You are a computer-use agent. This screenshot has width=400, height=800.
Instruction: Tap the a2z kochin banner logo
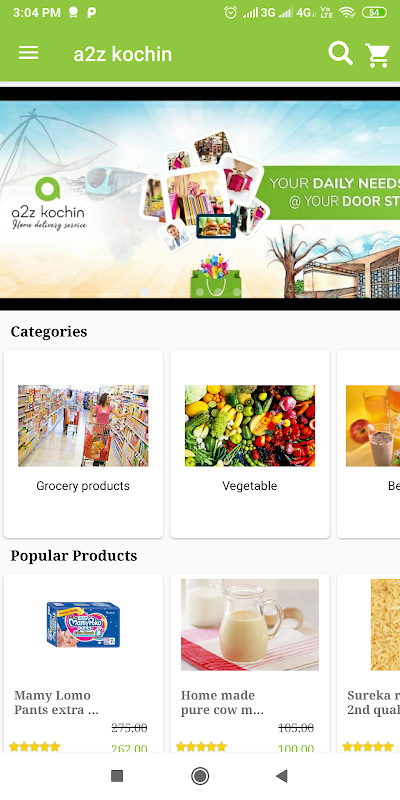(49, 204)
